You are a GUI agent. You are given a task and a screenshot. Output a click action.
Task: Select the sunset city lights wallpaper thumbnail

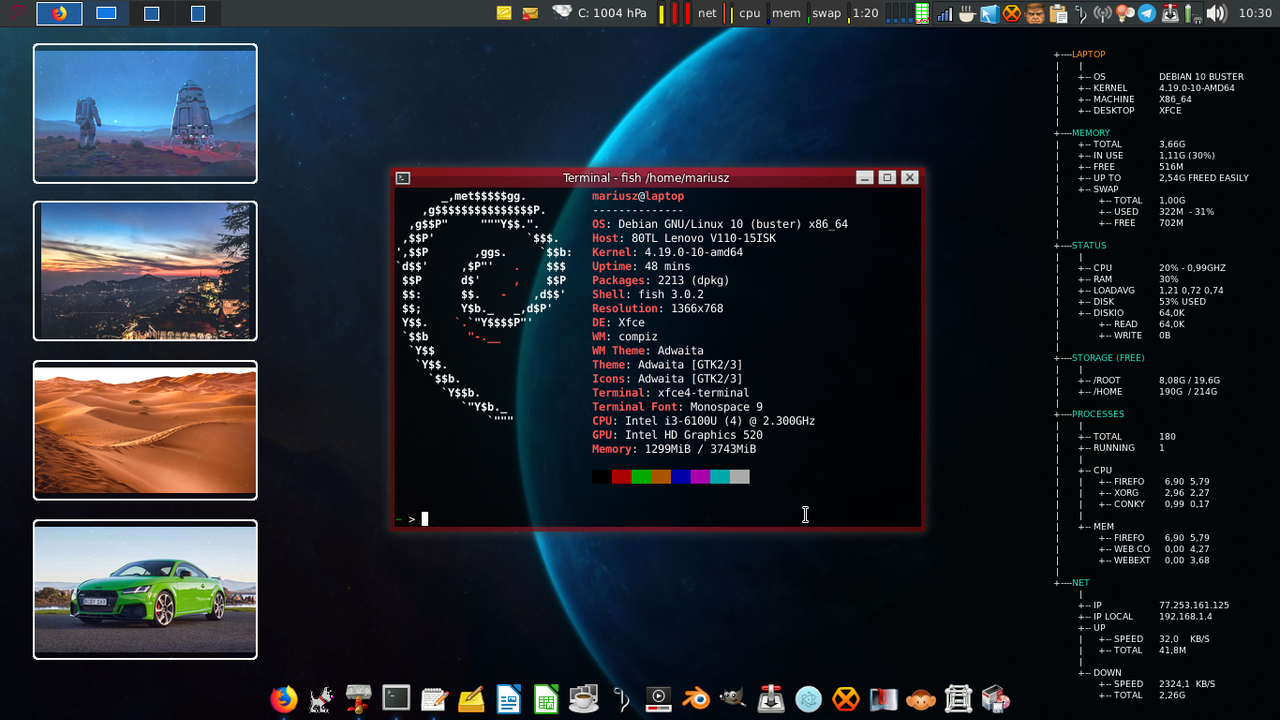click(x=145, y=271)
